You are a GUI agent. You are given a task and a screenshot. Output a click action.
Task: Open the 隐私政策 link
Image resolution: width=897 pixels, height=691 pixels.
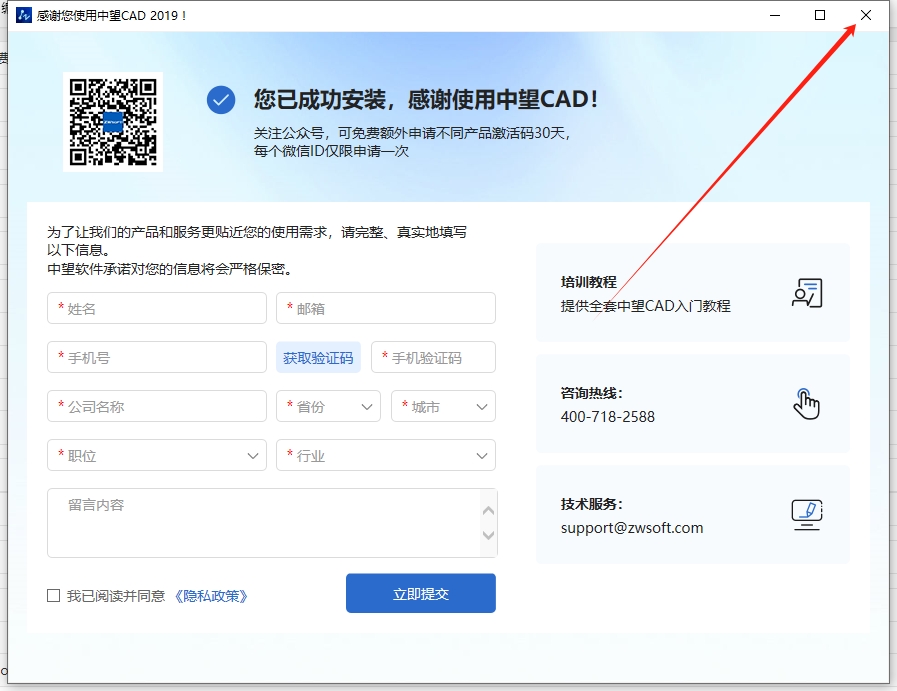211,596
